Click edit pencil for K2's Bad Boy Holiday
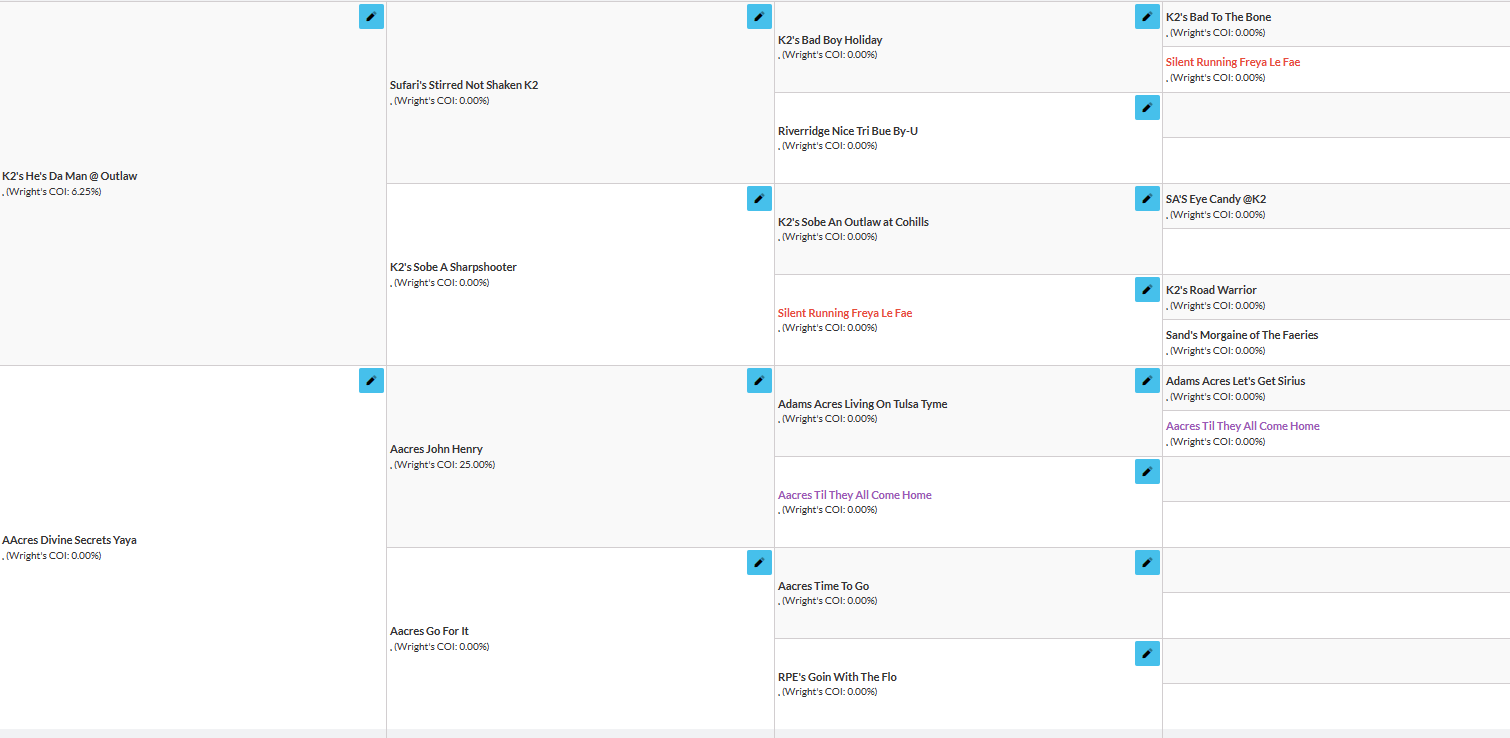1510x738 pixels. pyautogui.click(x=1147, y=16)
